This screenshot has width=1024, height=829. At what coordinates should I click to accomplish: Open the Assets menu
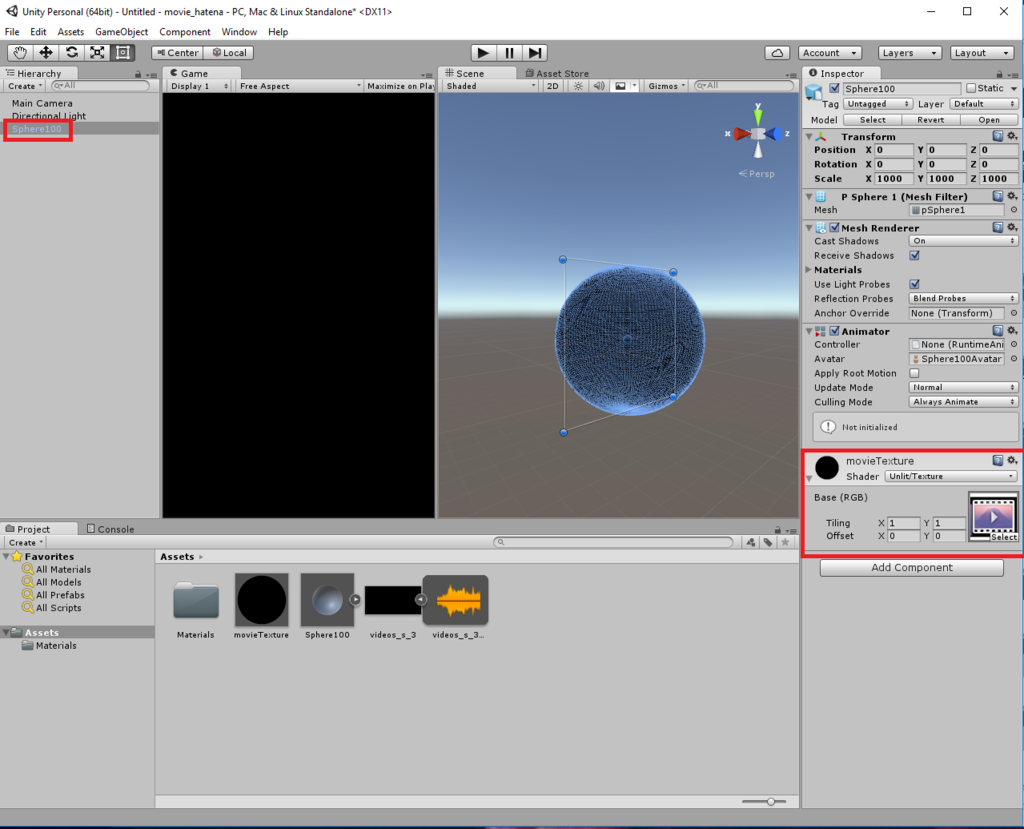(71, 32)
